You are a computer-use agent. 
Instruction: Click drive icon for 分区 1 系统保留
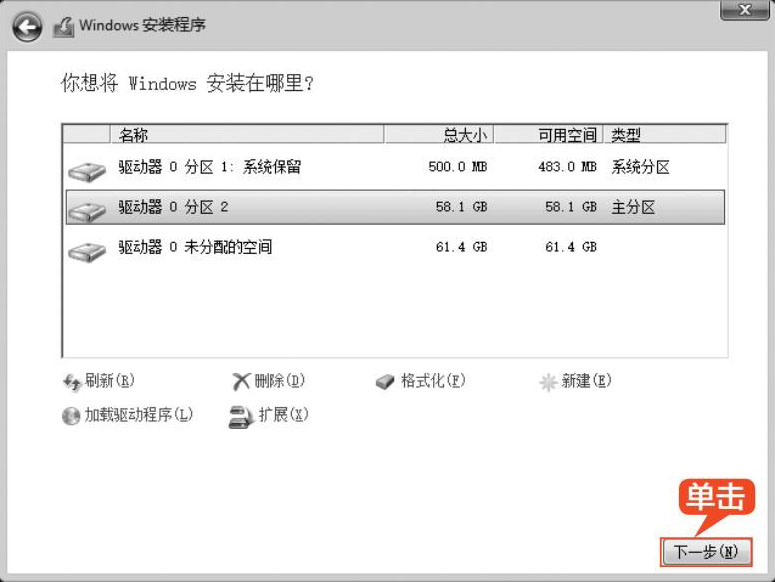coord(87,171)
